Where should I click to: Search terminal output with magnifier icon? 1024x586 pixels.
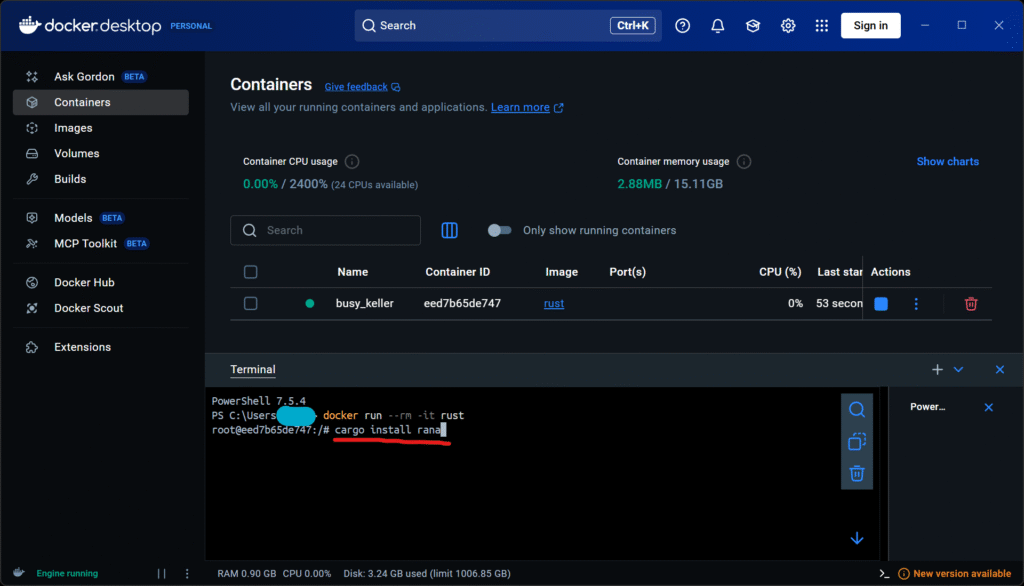tap(857, 410)
